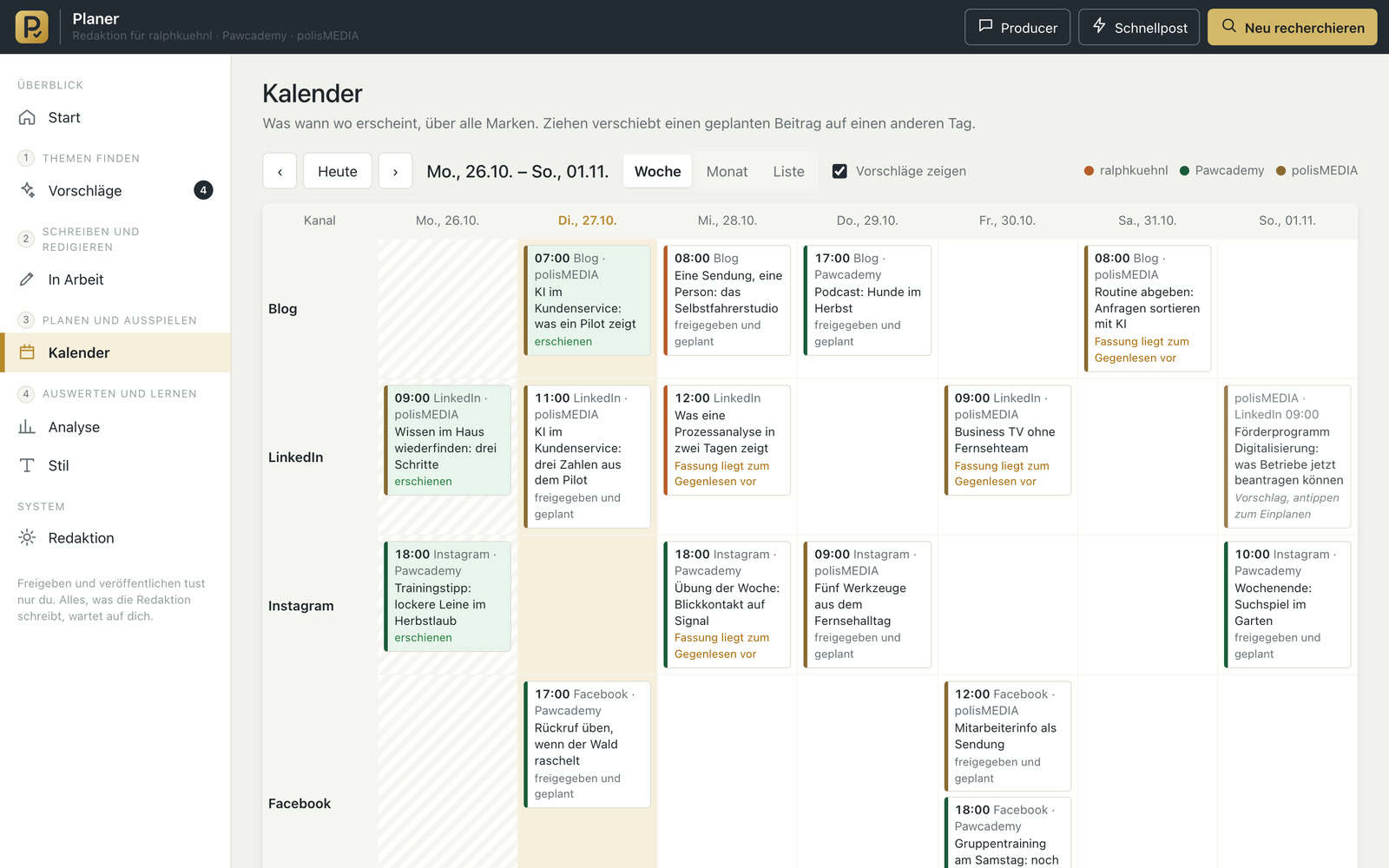Open the Prozessanalyse in zwei Tagen post
Viewport: 1389px width, 868px height.
click(727, 440)
